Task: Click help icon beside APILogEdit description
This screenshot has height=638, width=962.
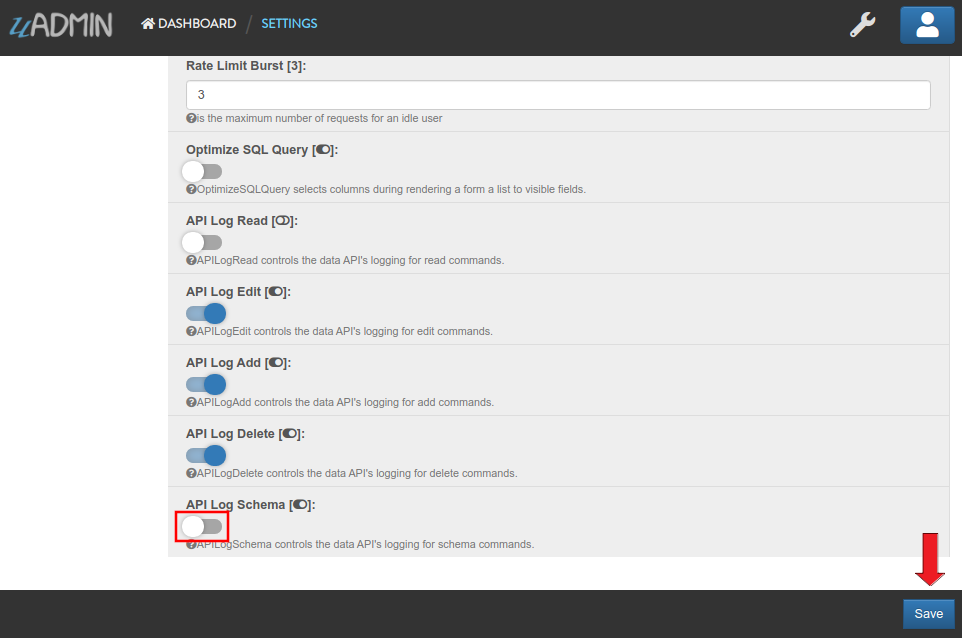Action: 191,331
